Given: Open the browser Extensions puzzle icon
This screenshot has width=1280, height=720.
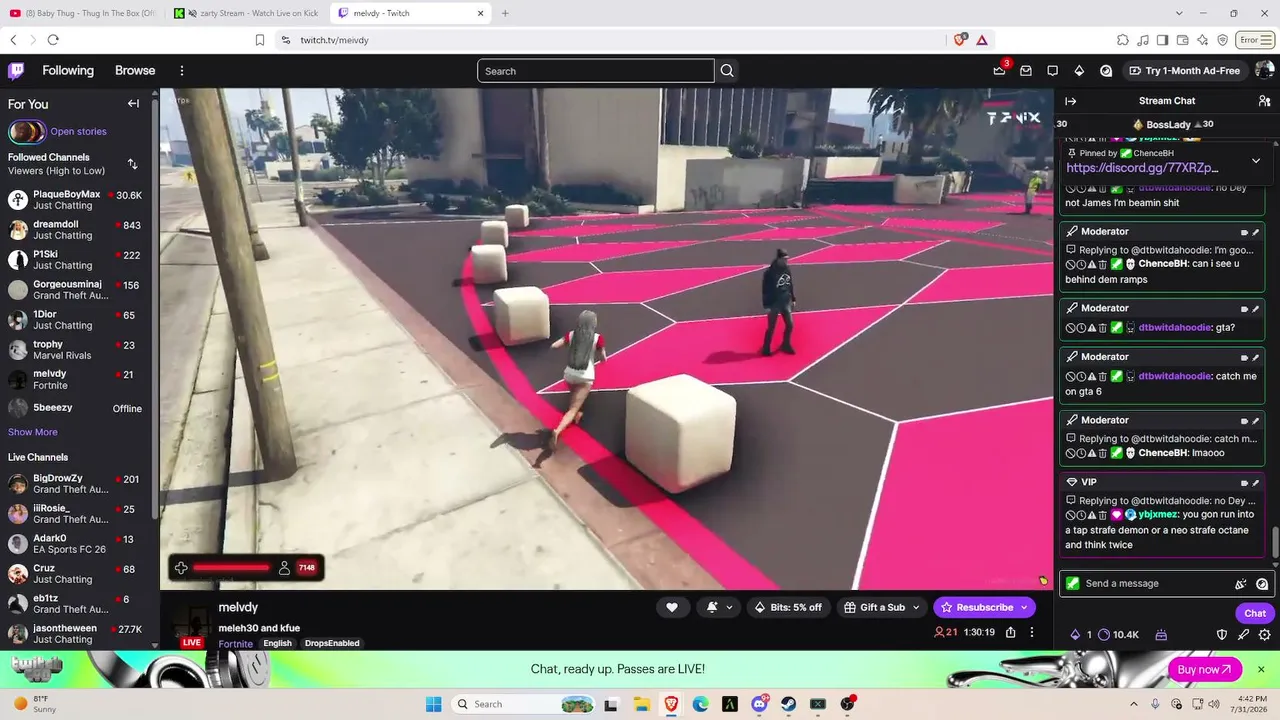Looking at the screenshot, I should [1123, 40].
